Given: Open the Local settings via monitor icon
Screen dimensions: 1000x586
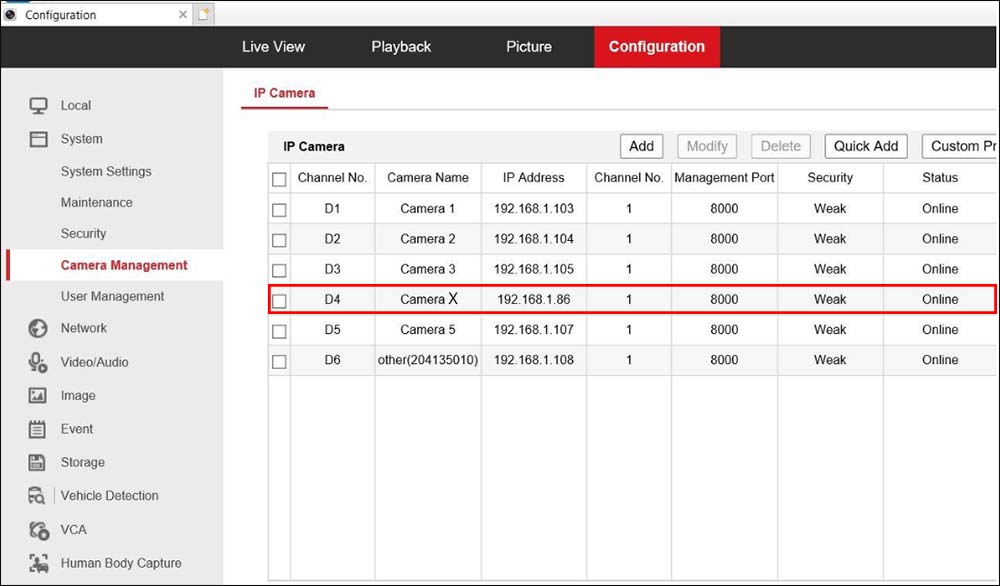Looking at the screenshot, I should [x=38, y=105].
